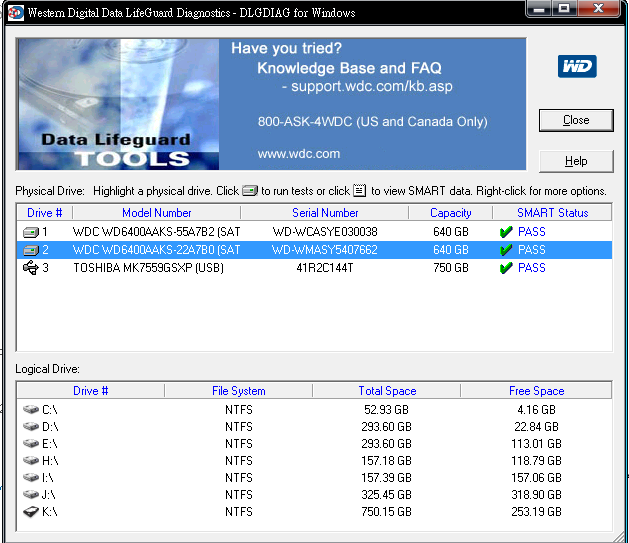Click free space 4.16 GB
Image resolution: width=629 pixels, height=543 pixels.
click(536, 409)
